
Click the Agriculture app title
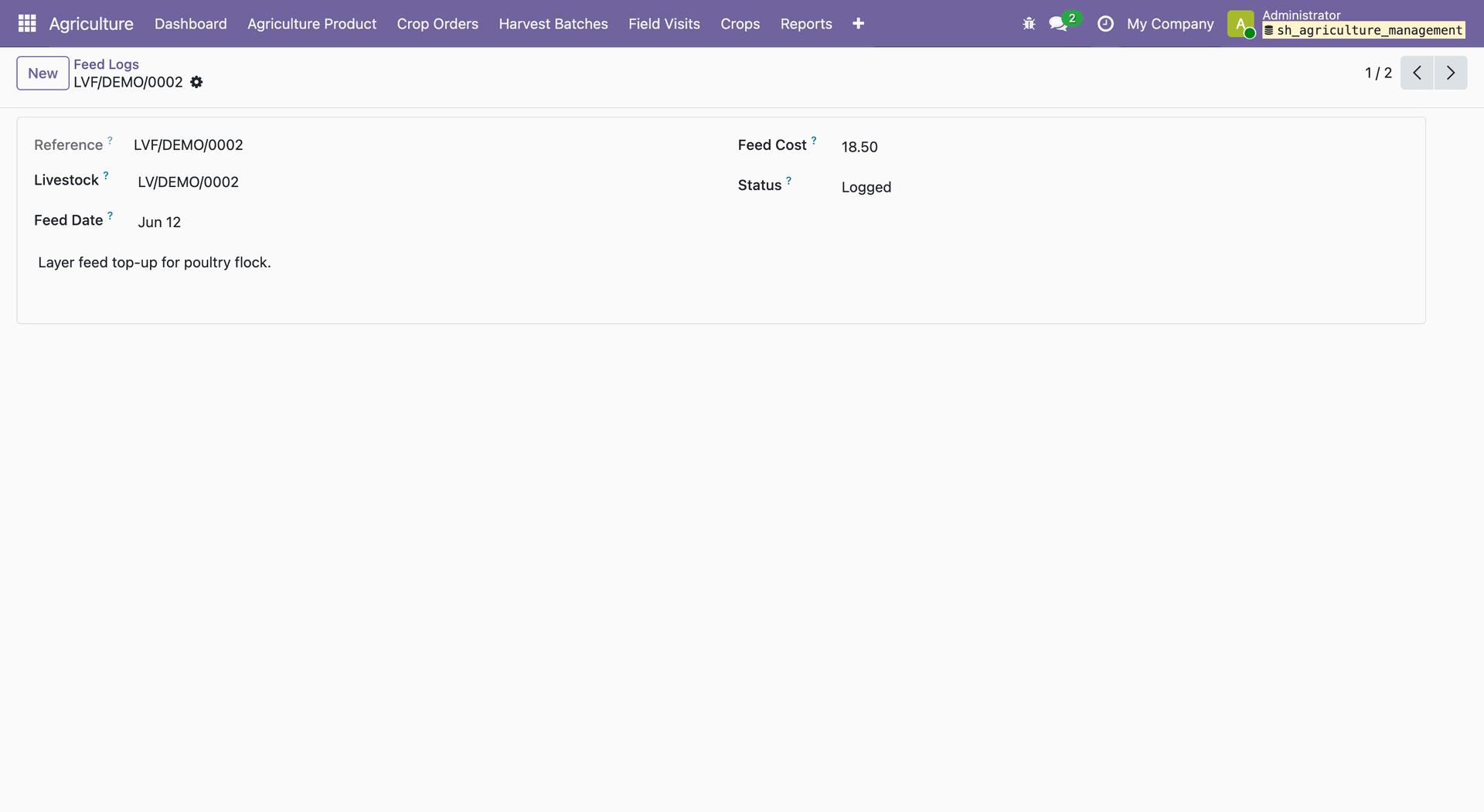point(91,24)
